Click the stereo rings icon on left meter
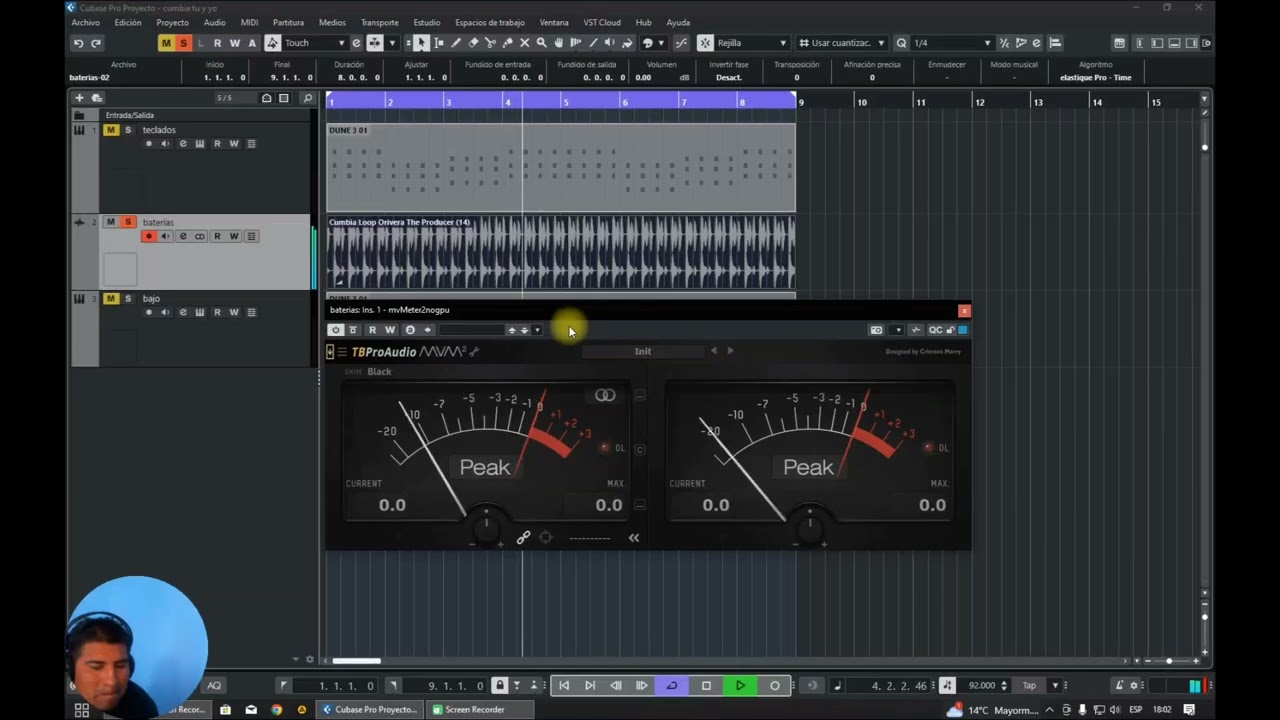 [605, 395]
